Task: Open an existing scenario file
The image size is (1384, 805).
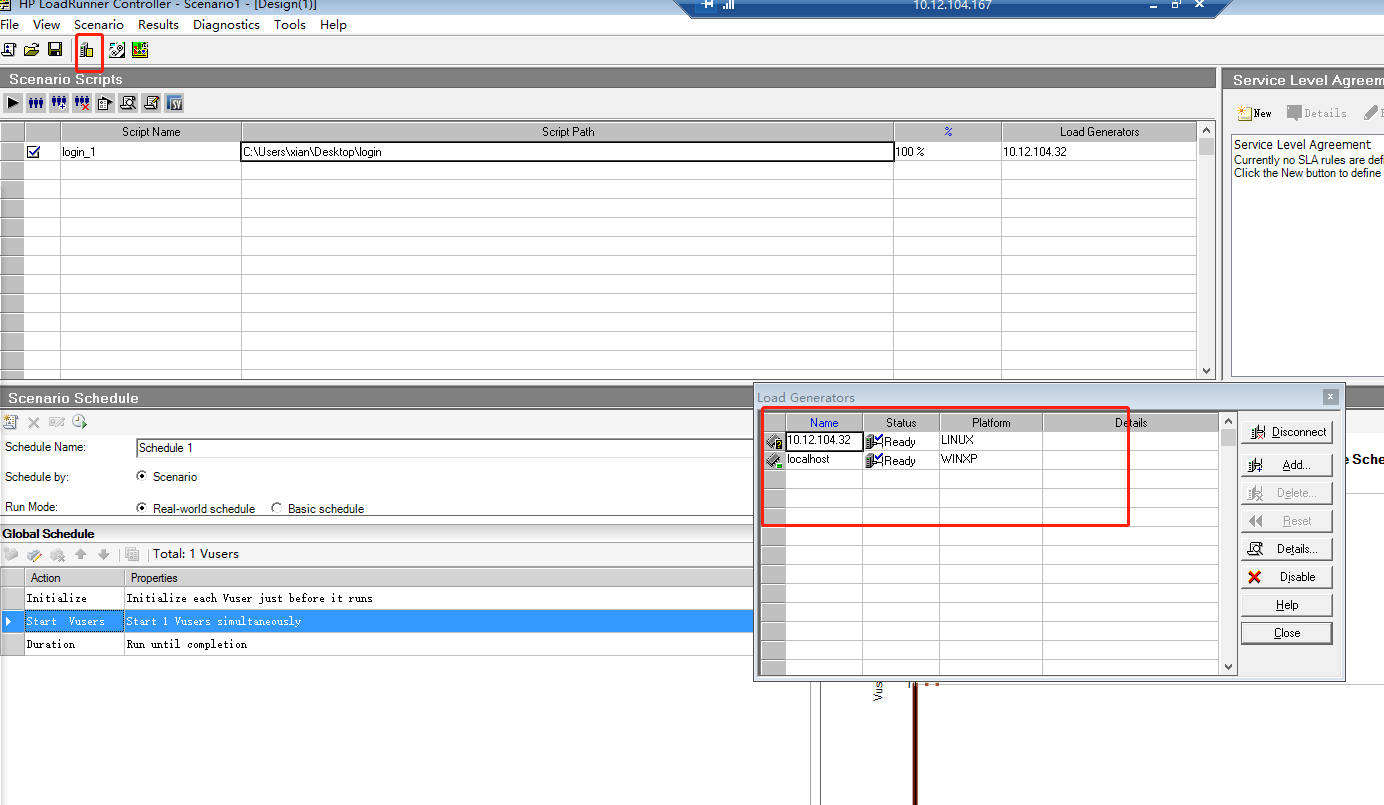Action: point(31,48)
